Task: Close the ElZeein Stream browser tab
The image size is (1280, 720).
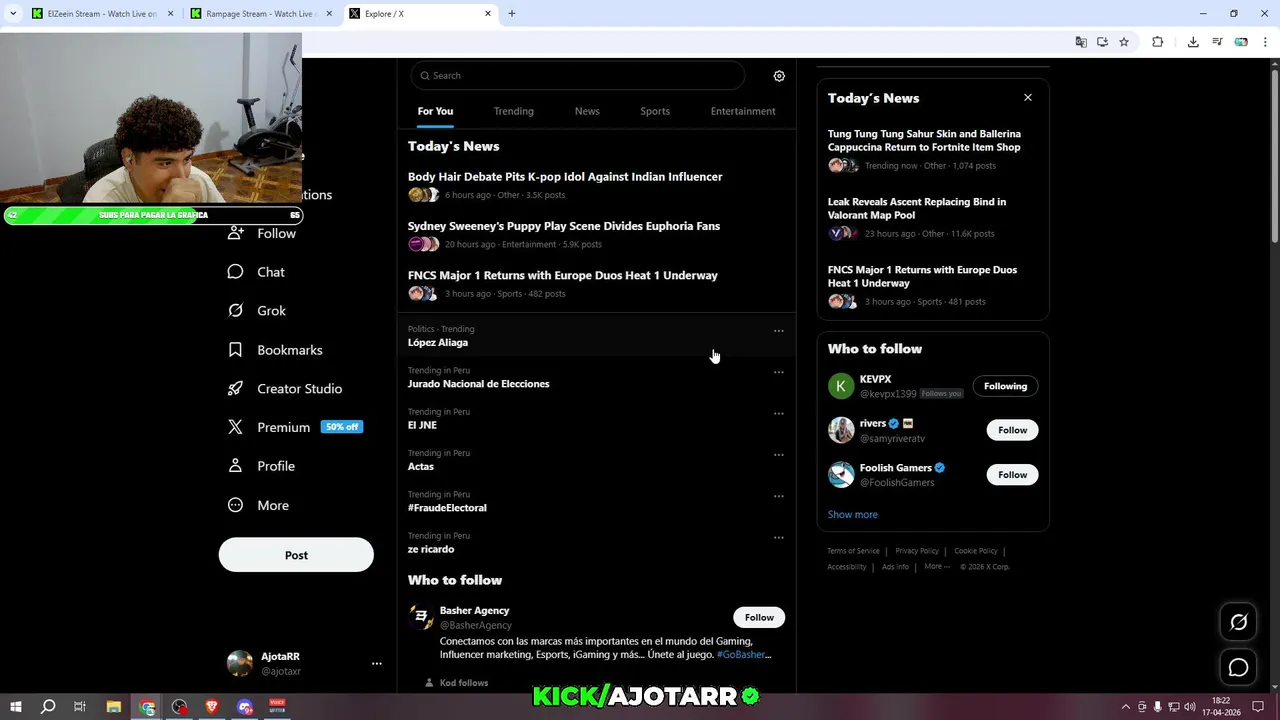Action: tap(170, 14)
